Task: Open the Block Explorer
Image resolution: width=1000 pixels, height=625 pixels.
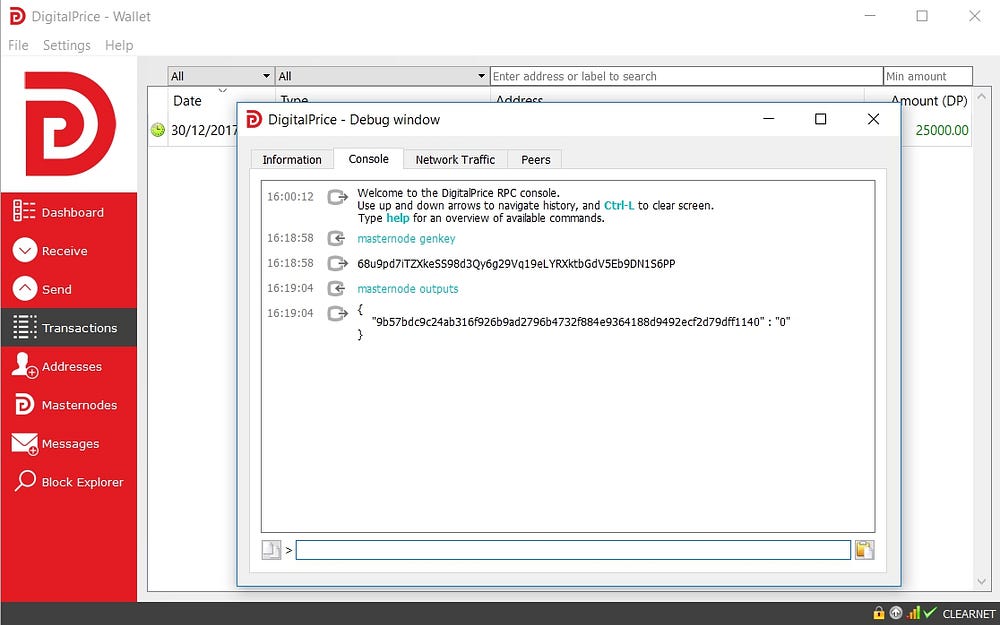Action: [68, 482]
